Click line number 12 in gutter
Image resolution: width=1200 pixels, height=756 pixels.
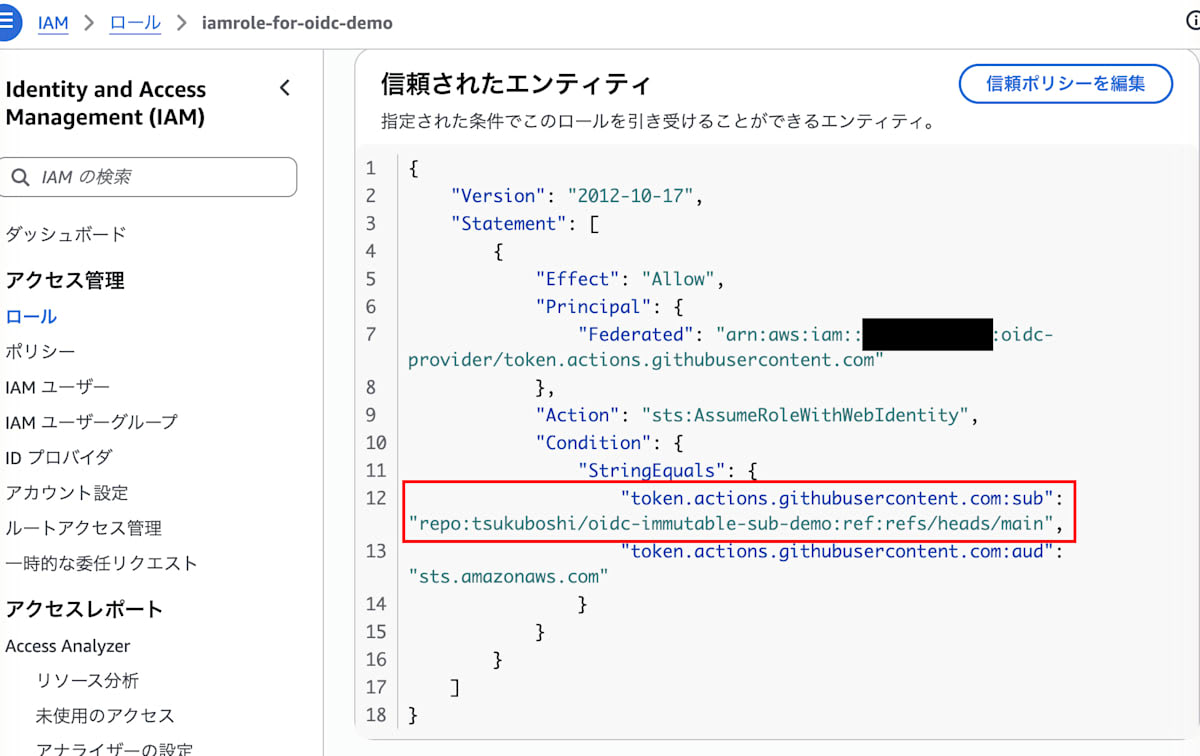[x=376, y=497]
